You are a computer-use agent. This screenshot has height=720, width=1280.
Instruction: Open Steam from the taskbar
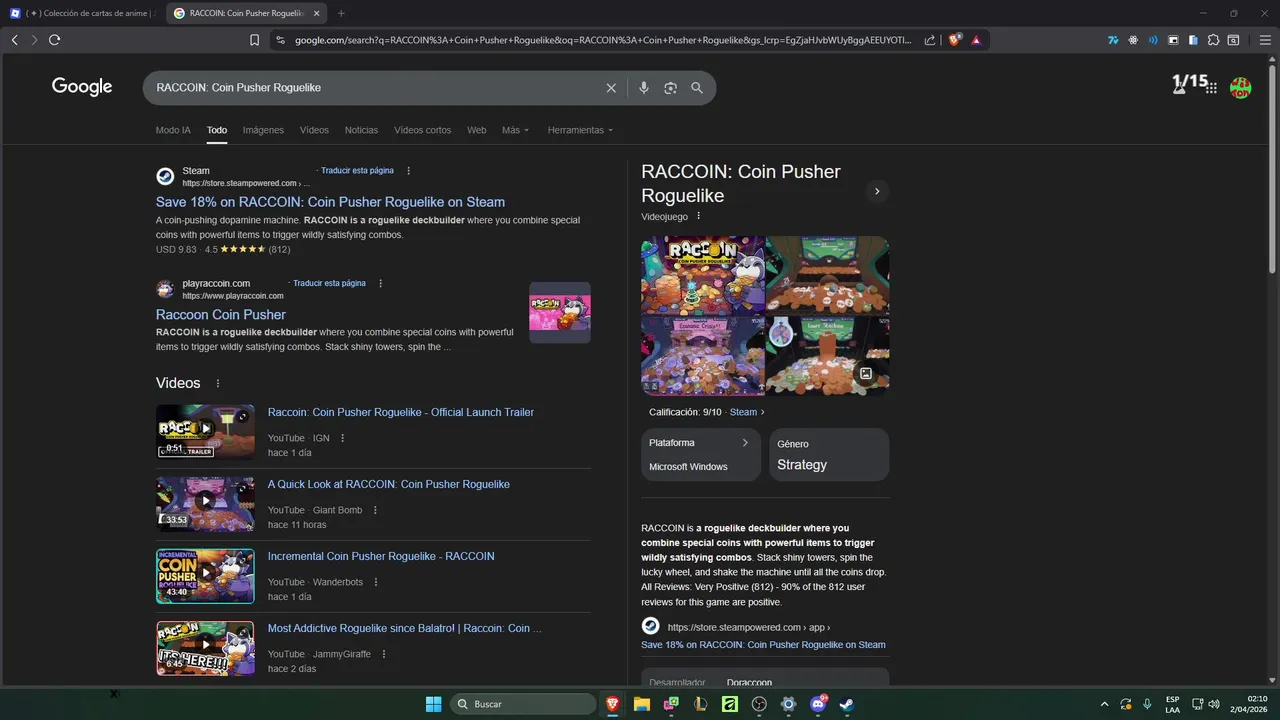pyautogui.click(x=847, y=704)
